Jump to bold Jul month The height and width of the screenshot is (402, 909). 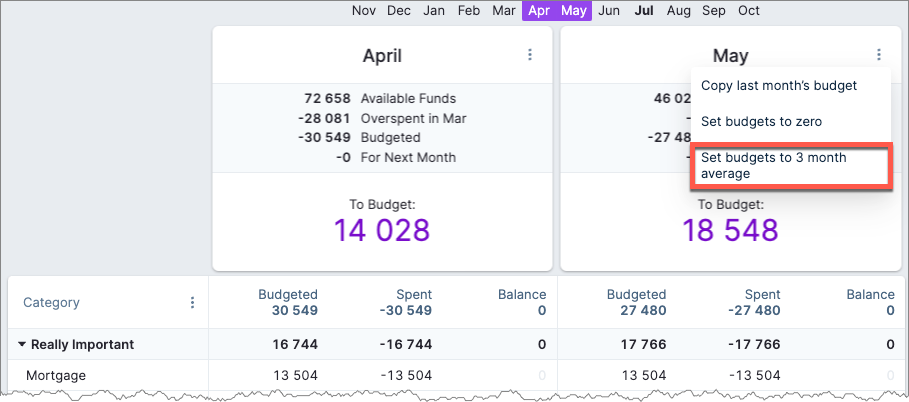click(644, 11)
